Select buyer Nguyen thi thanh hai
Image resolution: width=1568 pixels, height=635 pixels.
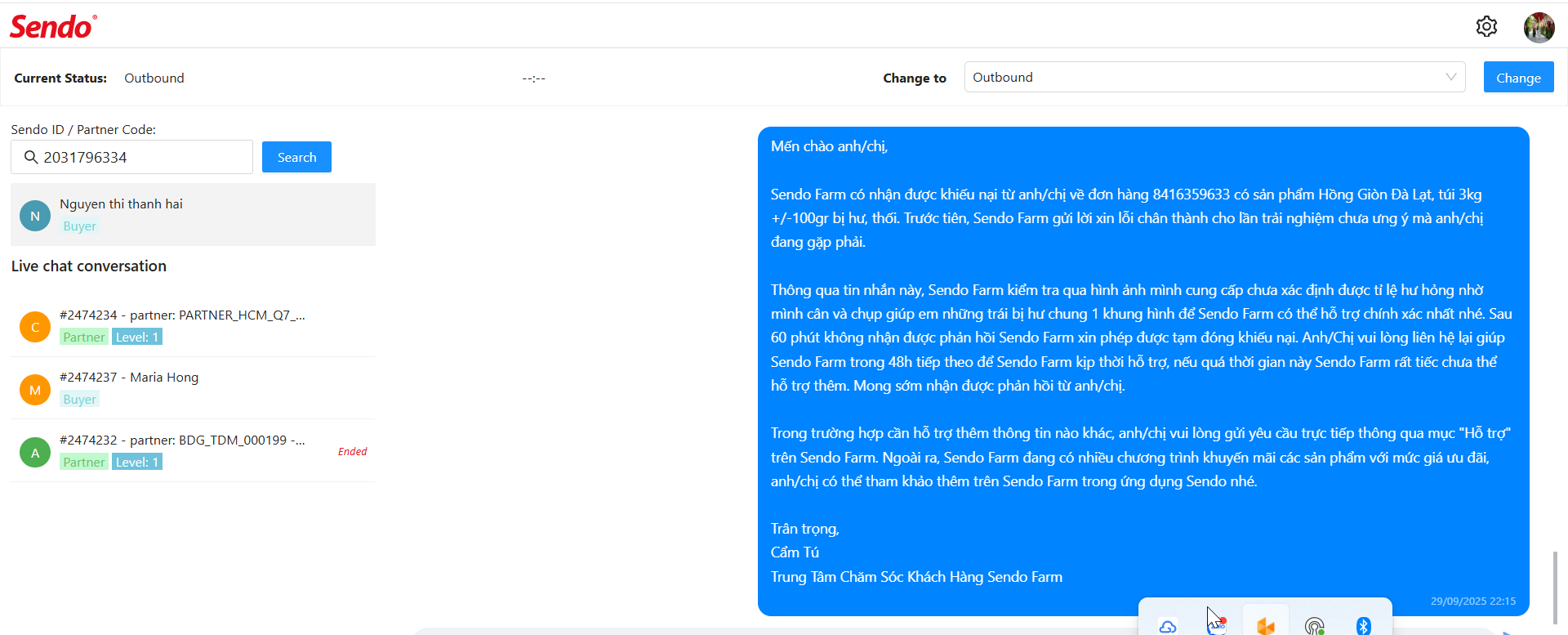point(193,214)
